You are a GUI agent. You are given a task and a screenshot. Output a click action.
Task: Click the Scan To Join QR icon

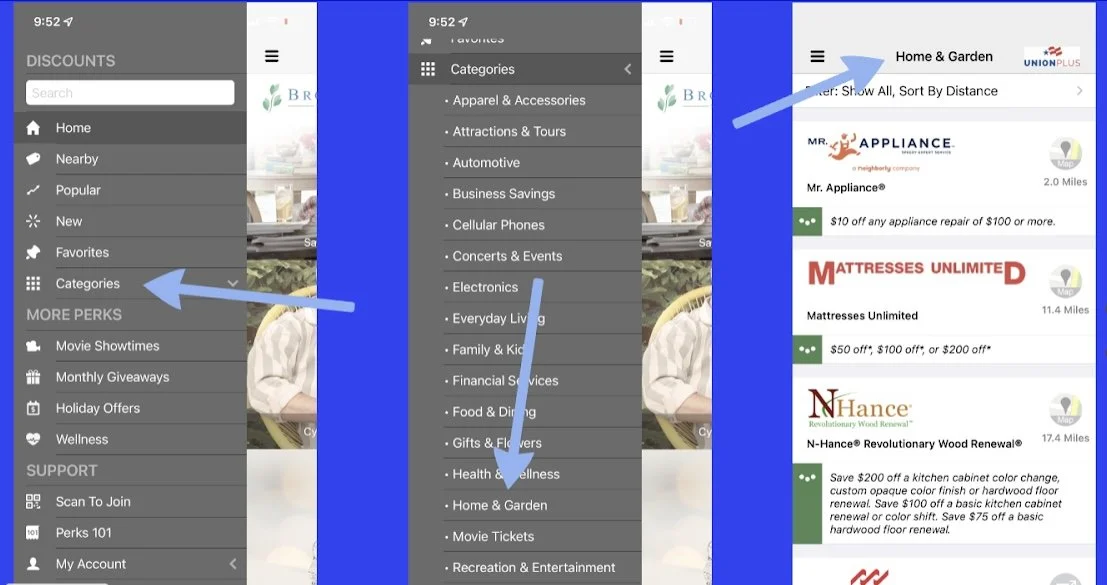pyautogui.click(x=33, y=501)
